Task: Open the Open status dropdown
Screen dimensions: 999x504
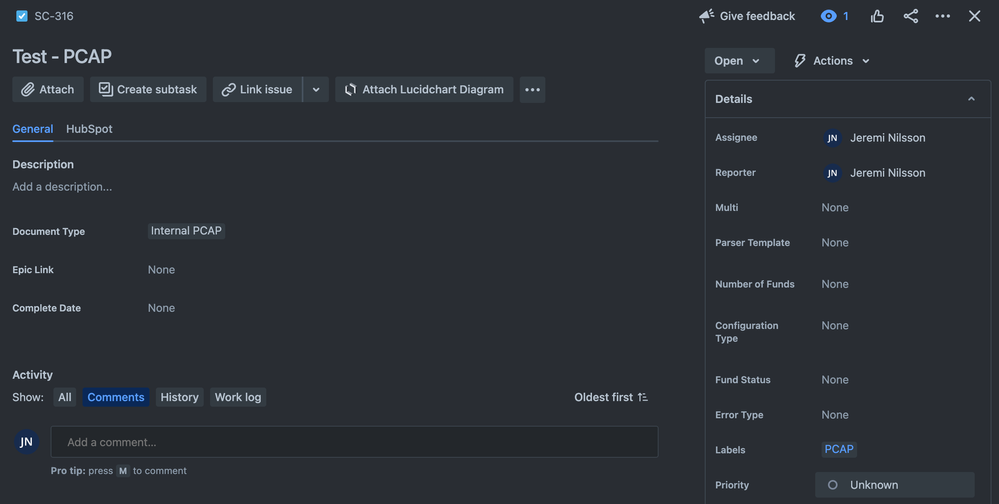Action: coord(740,61)
